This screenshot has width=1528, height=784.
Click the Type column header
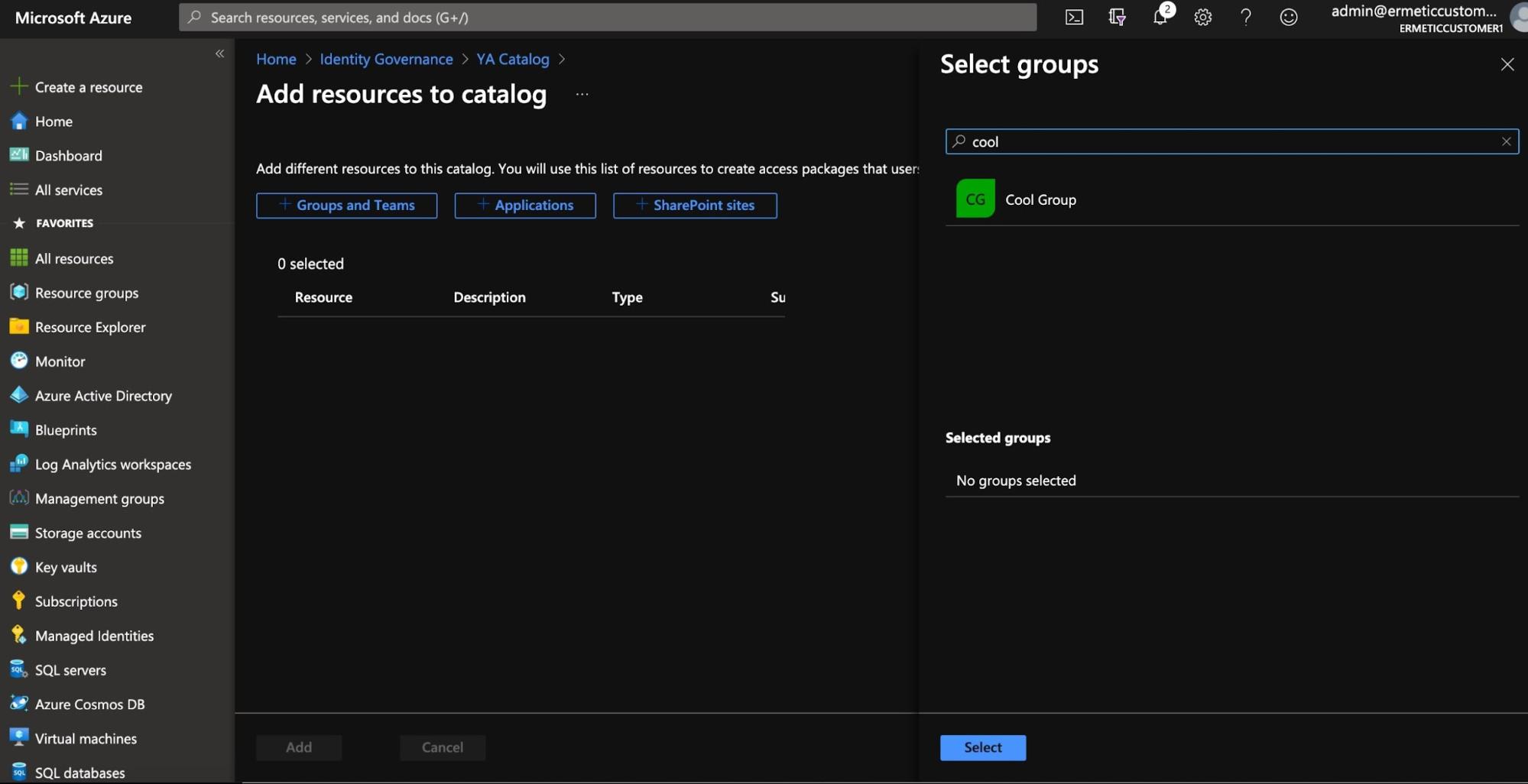point(627,297)
